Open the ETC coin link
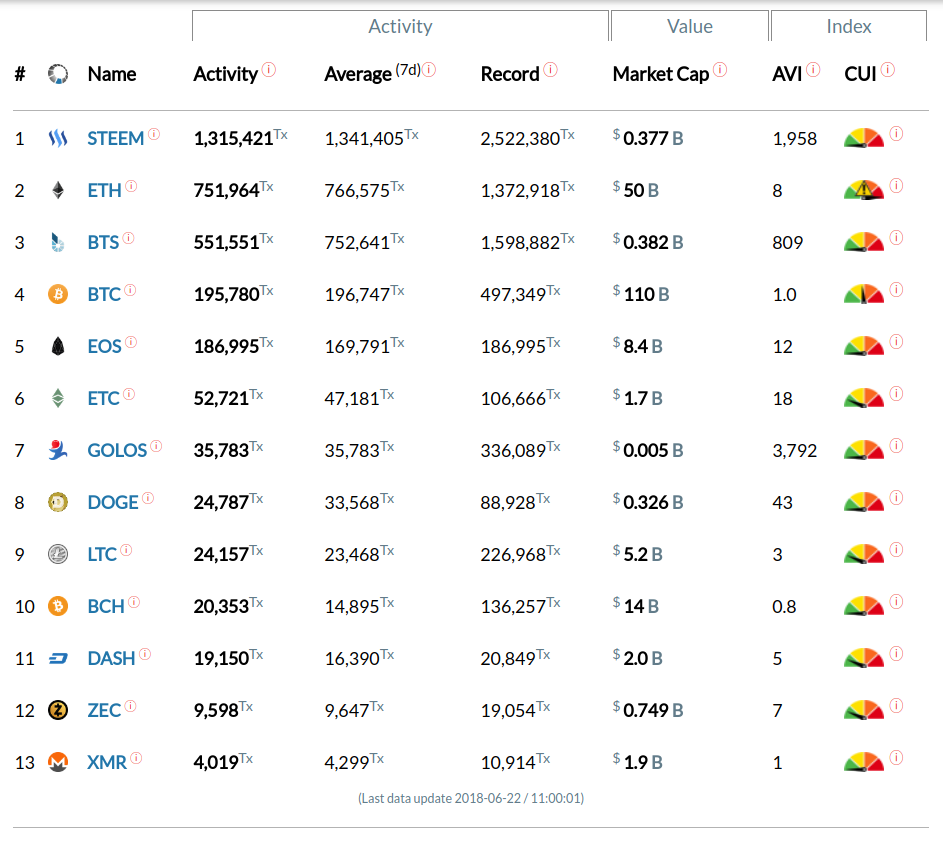 coord(103,398)
